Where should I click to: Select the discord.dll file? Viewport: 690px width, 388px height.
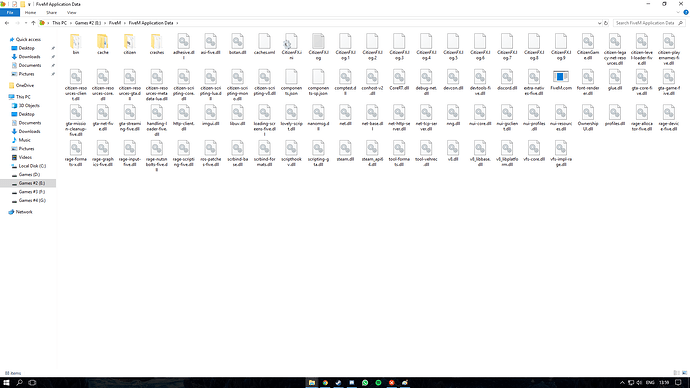click(x=507, y=80)
